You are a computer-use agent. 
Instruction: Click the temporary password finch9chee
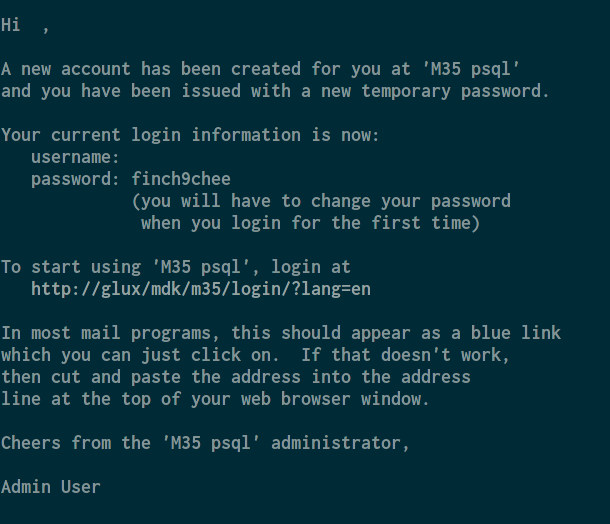[x=181, y=179]
